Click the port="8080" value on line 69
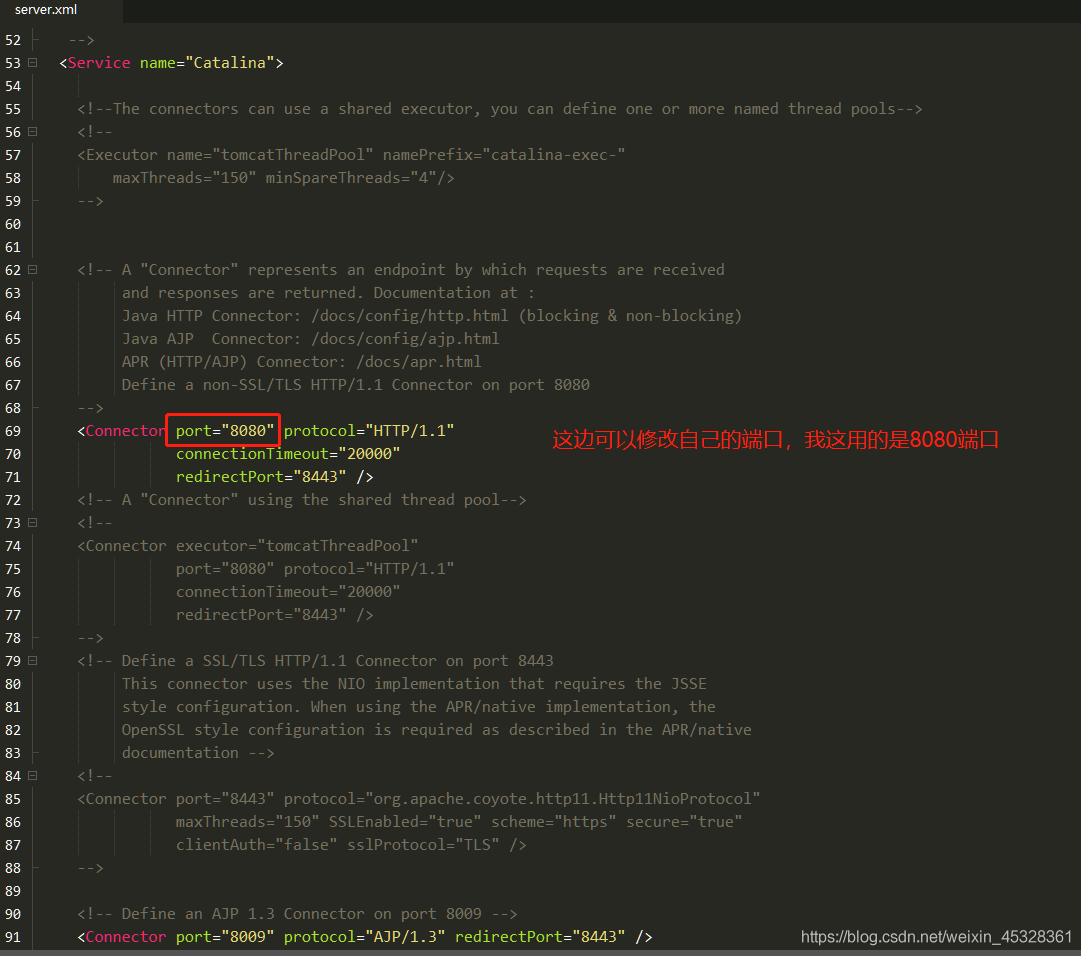The height and width of the screenshot is (956, 1081). (x=225, y=431)
